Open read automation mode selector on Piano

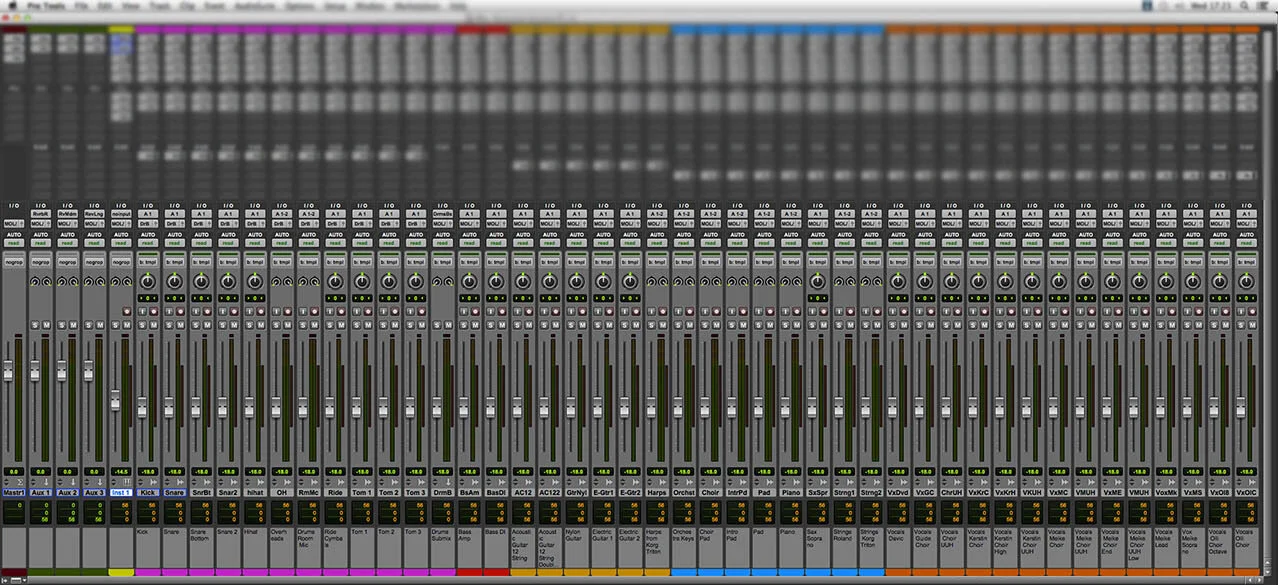pos(792,243)
